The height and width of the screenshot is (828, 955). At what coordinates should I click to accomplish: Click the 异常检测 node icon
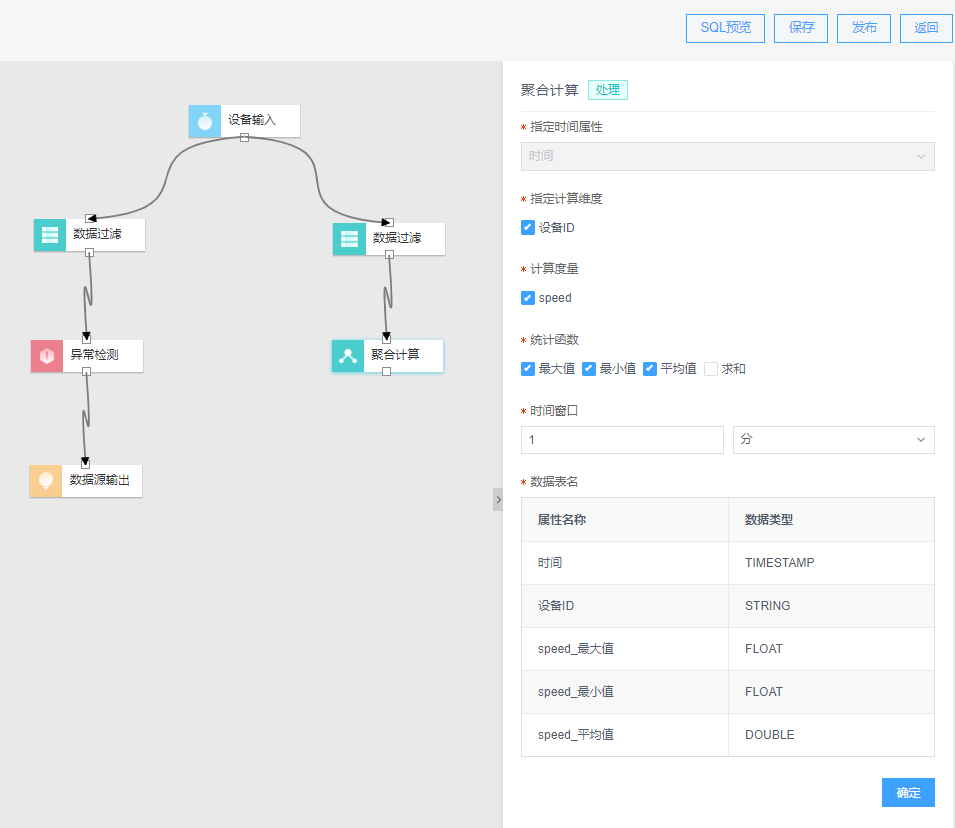click(47, 356)
